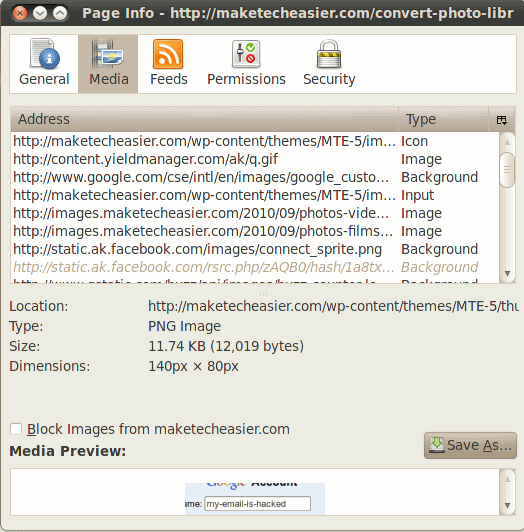Image resolution: width=524 pixels, height=532 pixels.
Task: Click the media list scroll down arrow
Action: tap(507, 273)
